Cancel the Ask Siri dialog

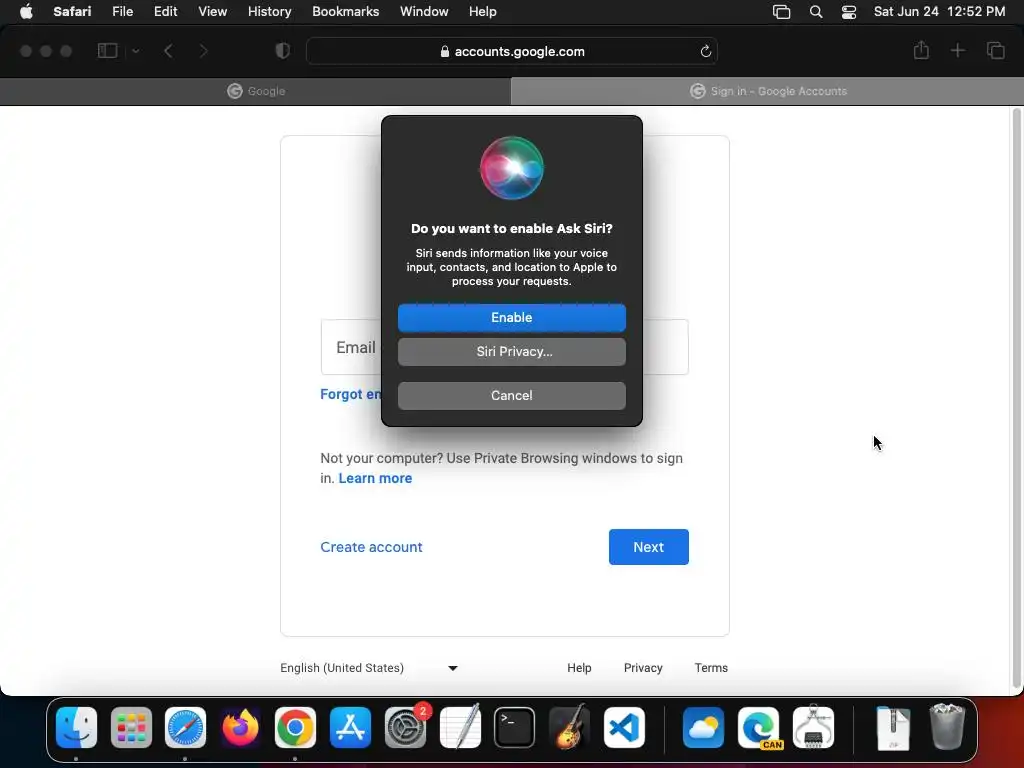(x=511, y=395)
